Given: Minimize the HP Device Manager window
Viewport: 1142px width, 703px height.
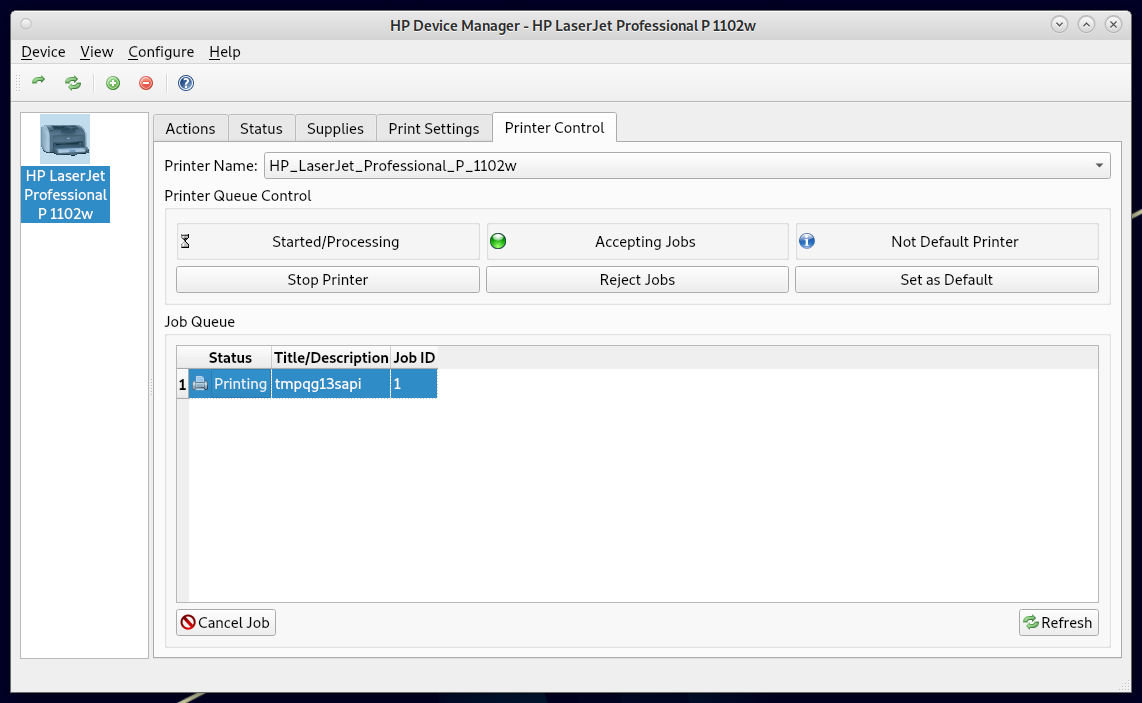Looking at the screenshot, I should (1059, 25).
